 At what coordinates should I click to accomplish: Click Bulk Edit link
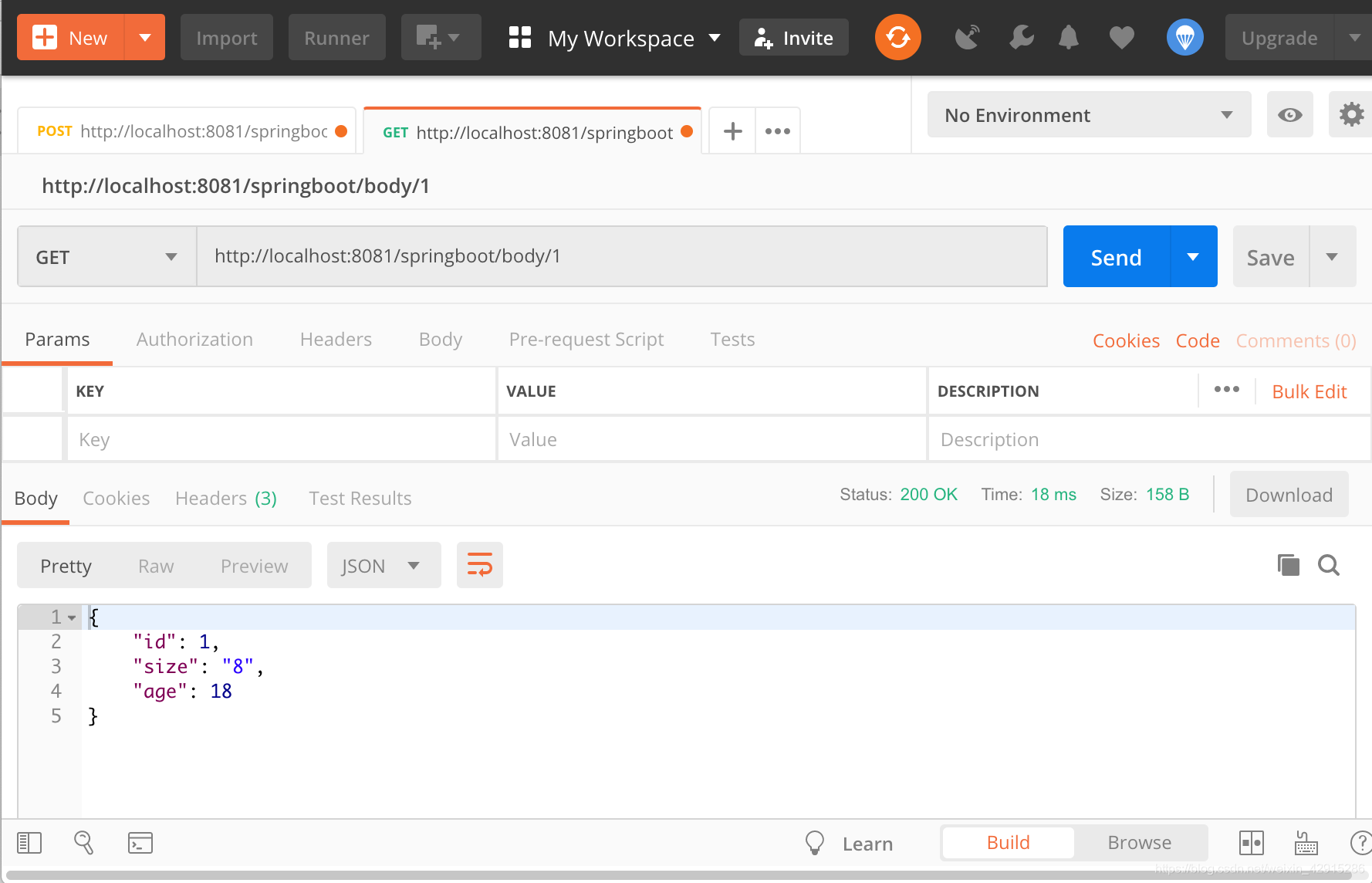1309,391
